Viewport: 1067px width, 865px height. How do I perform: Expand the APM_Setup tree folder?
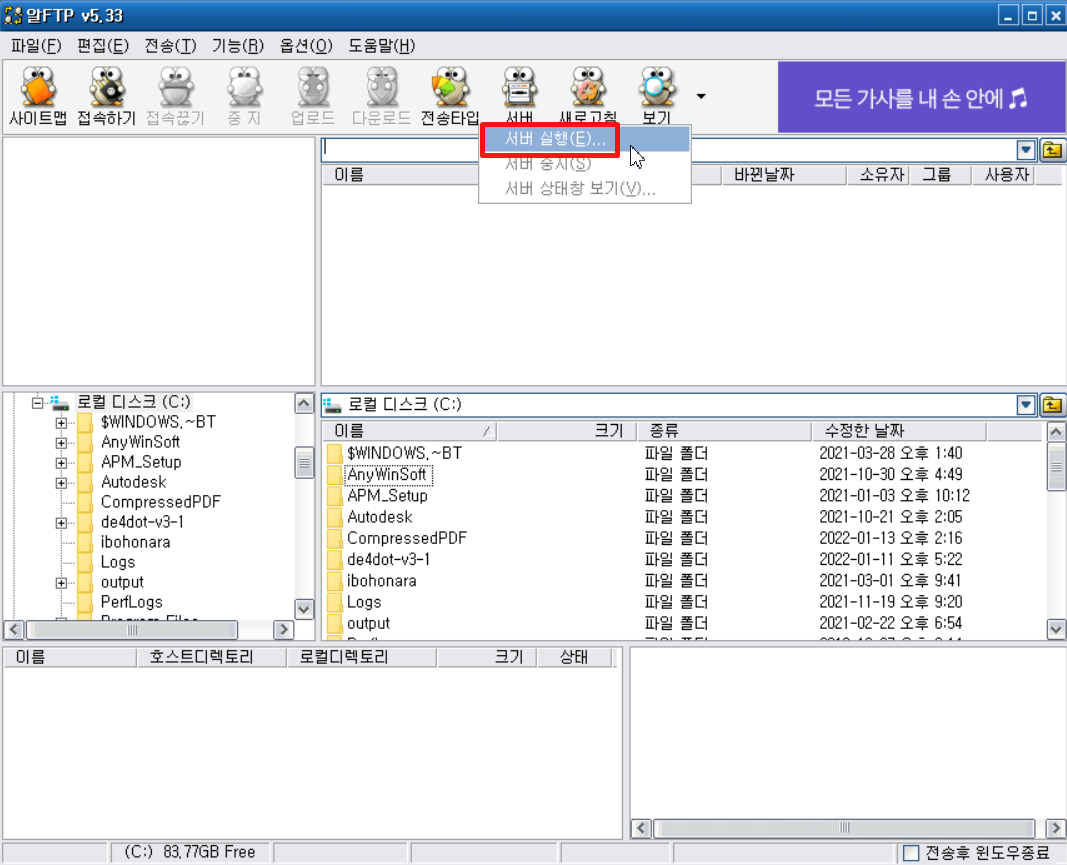tap(61, 463)
